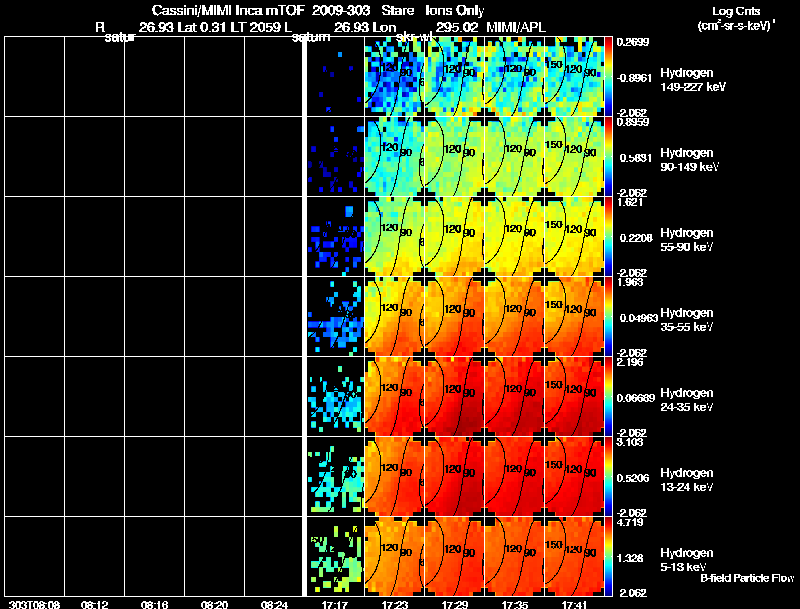800x609 pixels.
Task: Click the Hydrogen 149-227 keV color bar
Action: pyautogui.click(x=608, y=77)
